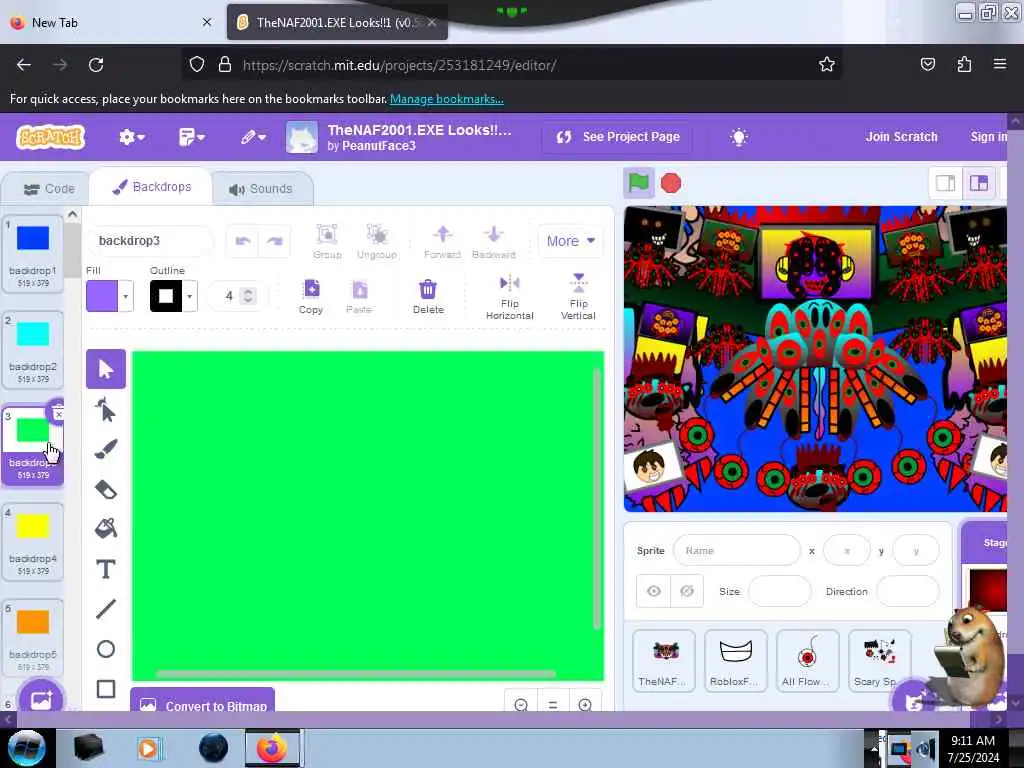Viewport: 1024px width, 768px height.
Task: Adjust outline width stepper arrows
Action: pos(248,296)
